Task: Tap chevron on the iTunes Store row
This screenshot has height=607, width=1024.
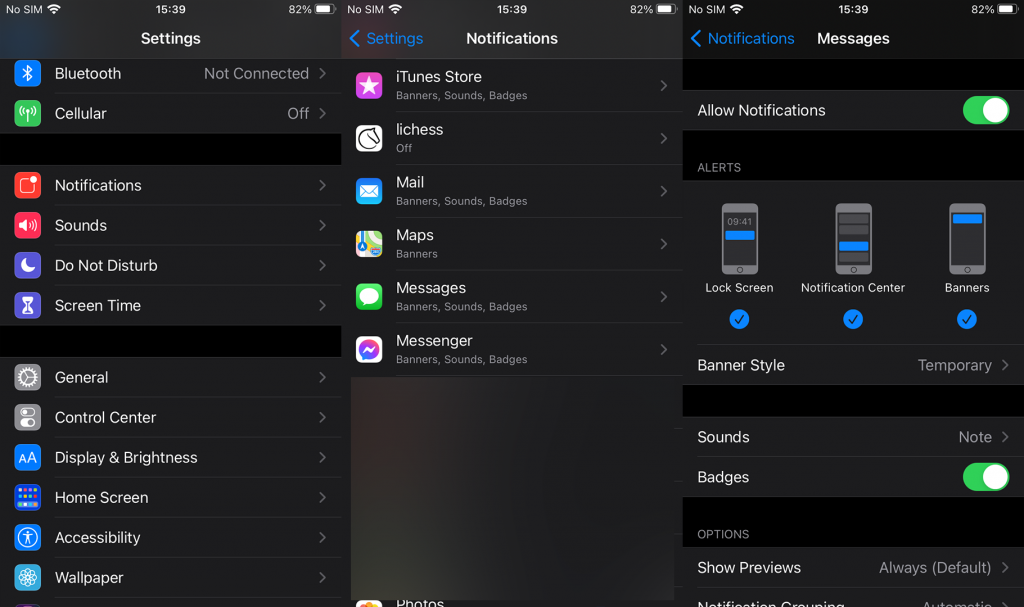Action: pyautogui.click(x=664, y=86)
